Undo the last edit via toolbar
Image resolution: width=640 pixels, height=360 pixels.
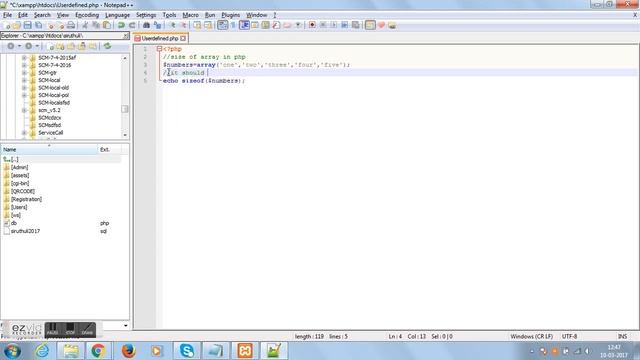pyautogui.click(x=121, y=25)
